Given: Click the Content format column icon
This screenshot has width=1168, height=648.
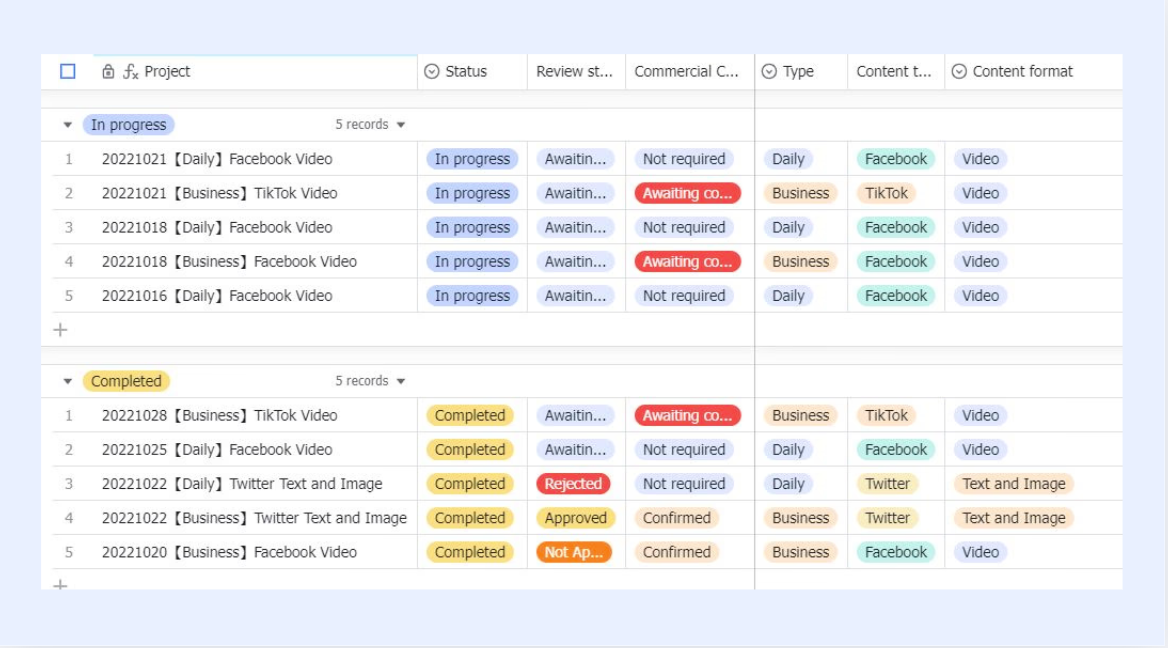Looking at the screenshot, I should click(x=959, y=72).
